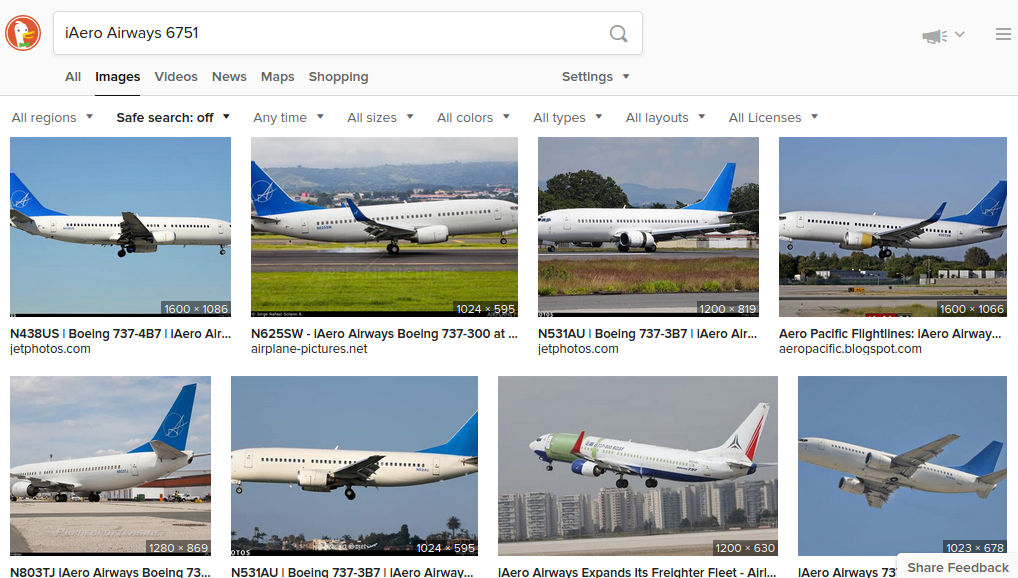Open the Maps tab
The height and width of the screenshot is (578, 1018).
click(x=277, y=77)
